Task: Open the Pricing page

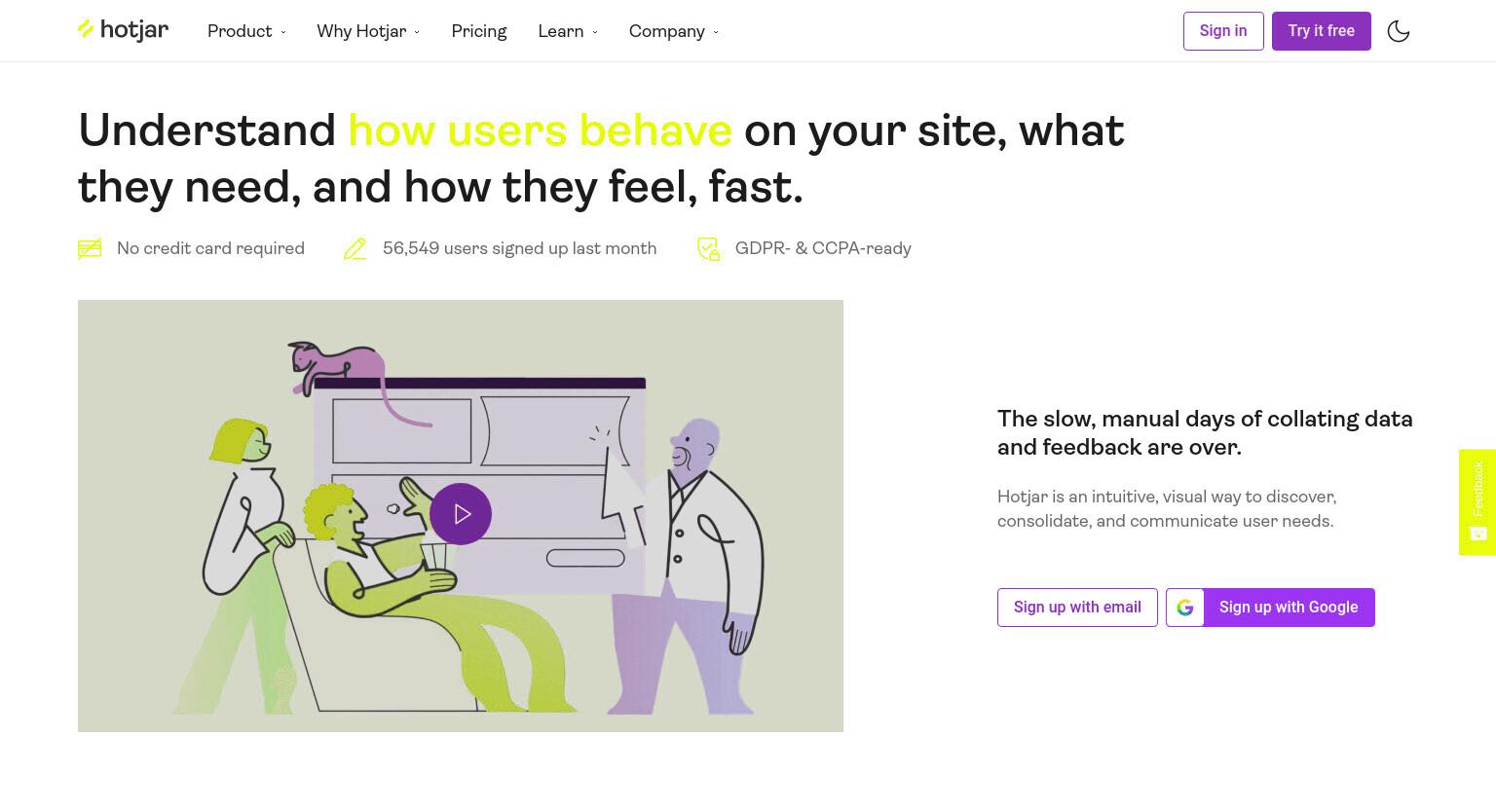Action: pos(479,31)
